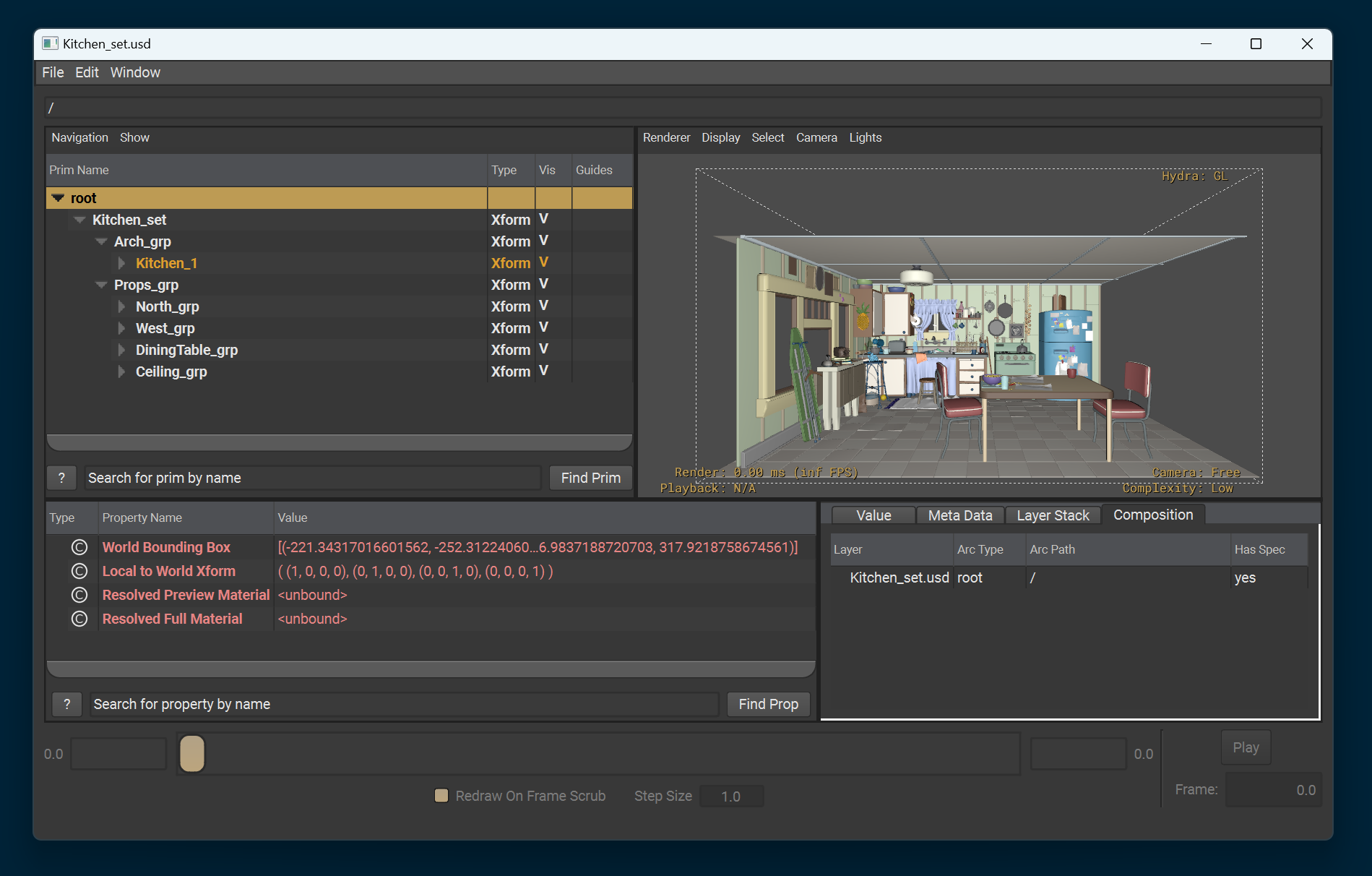
Task: Click the Kitchen_set.usd window title icon
Action: [50, 43]
